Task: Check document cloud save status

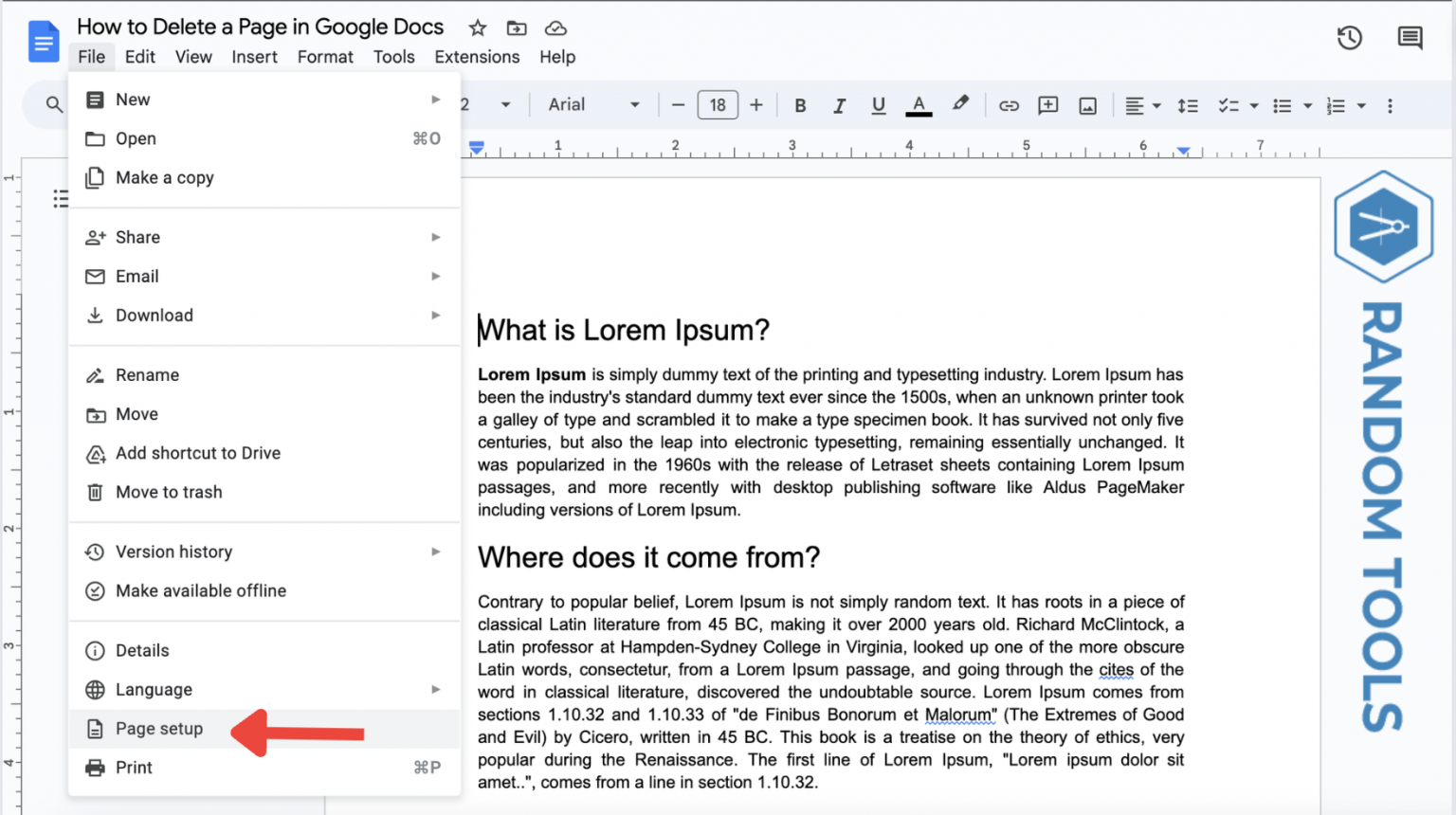Action: click(x=555, y=27)
